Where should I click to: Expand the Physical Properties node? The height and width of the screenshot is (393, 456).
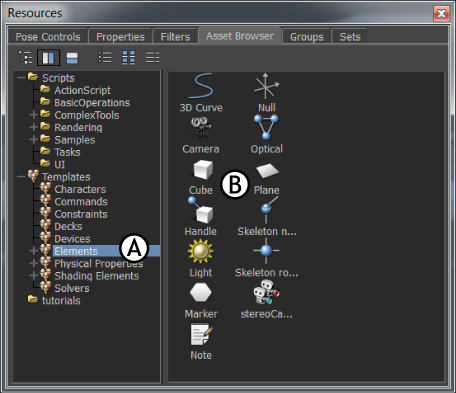tap(34, 263)
